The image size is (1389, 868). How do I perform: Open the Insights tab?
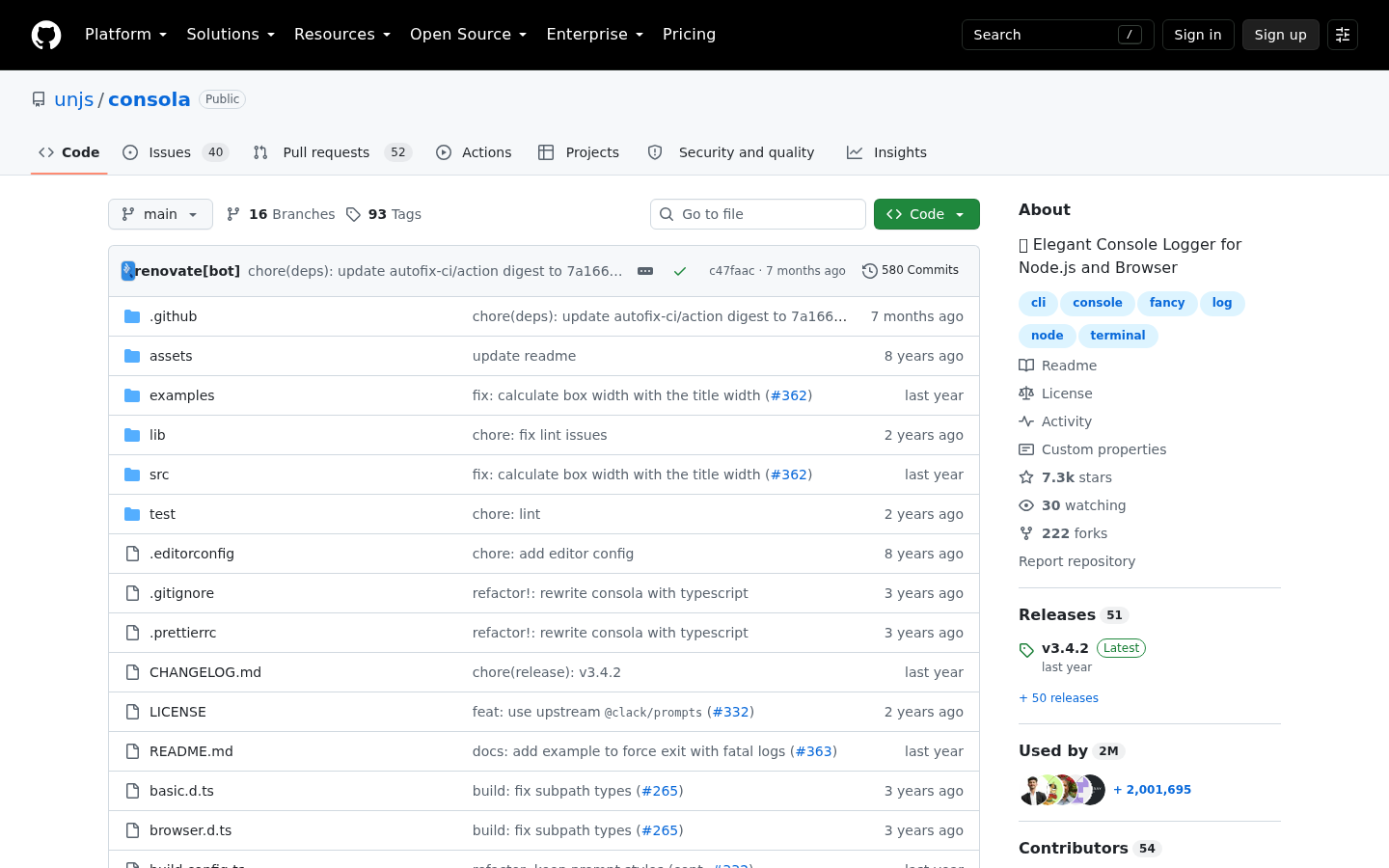(x=886, y=152)
